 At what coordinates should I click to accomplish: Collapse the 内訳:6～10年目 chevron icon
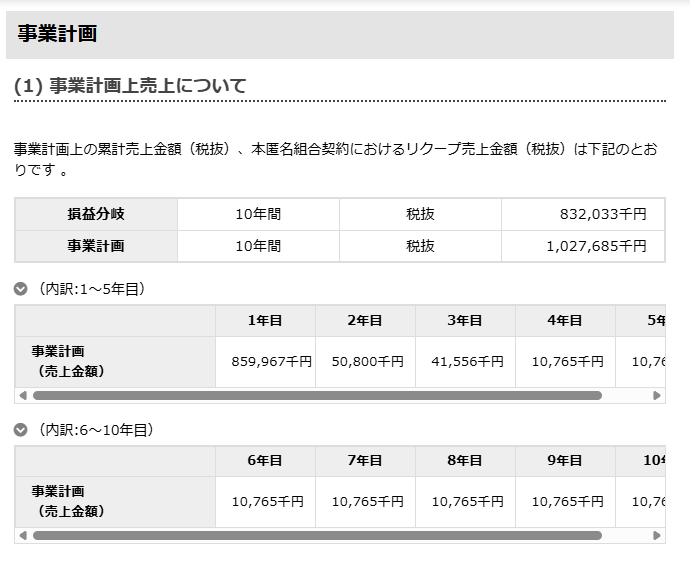21,430
